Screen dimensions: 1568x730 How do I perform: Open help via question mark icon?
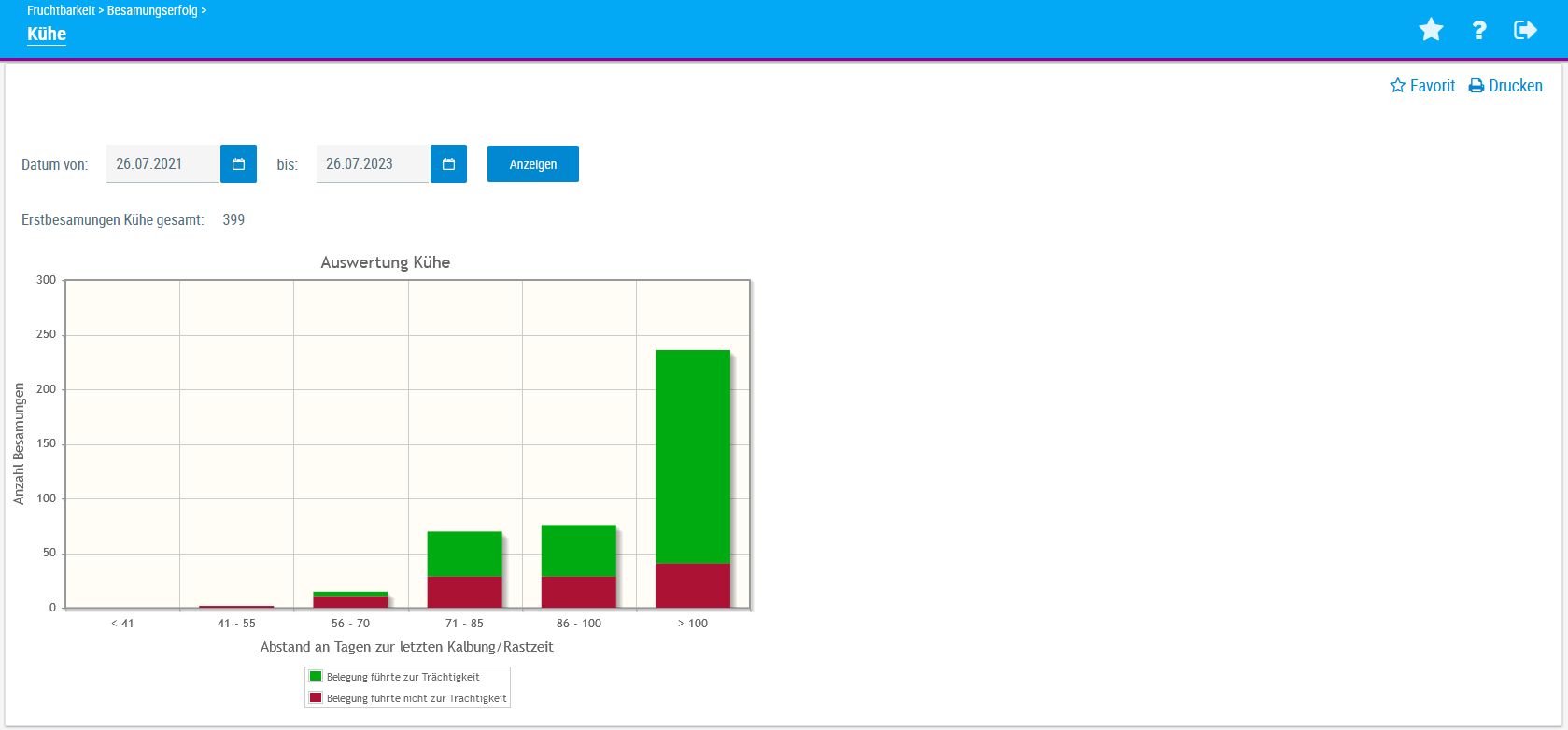(1479, 30)
